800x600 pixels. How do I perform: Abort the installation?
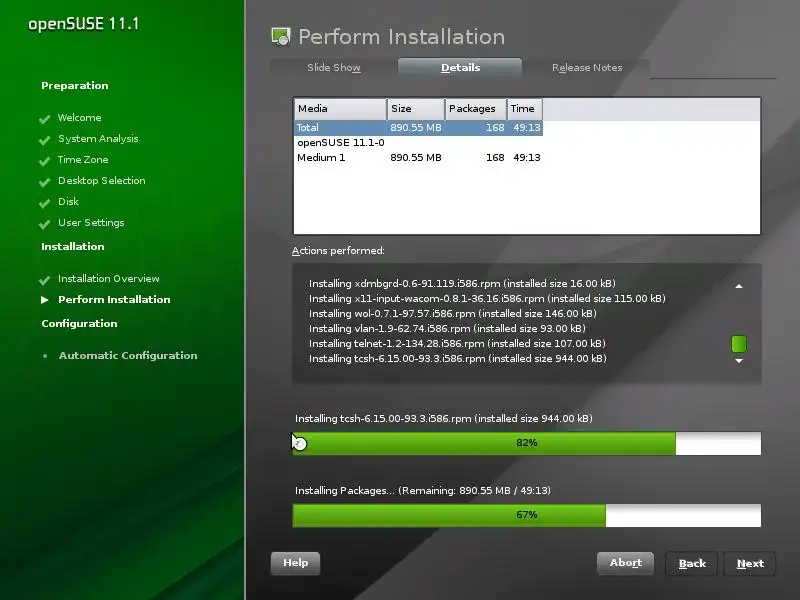coord(626,563)
